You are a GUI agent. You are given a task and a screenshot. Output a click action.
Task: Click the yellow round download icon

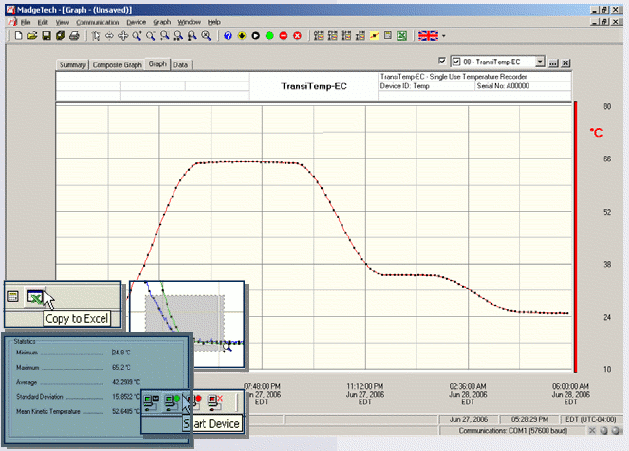242,36
